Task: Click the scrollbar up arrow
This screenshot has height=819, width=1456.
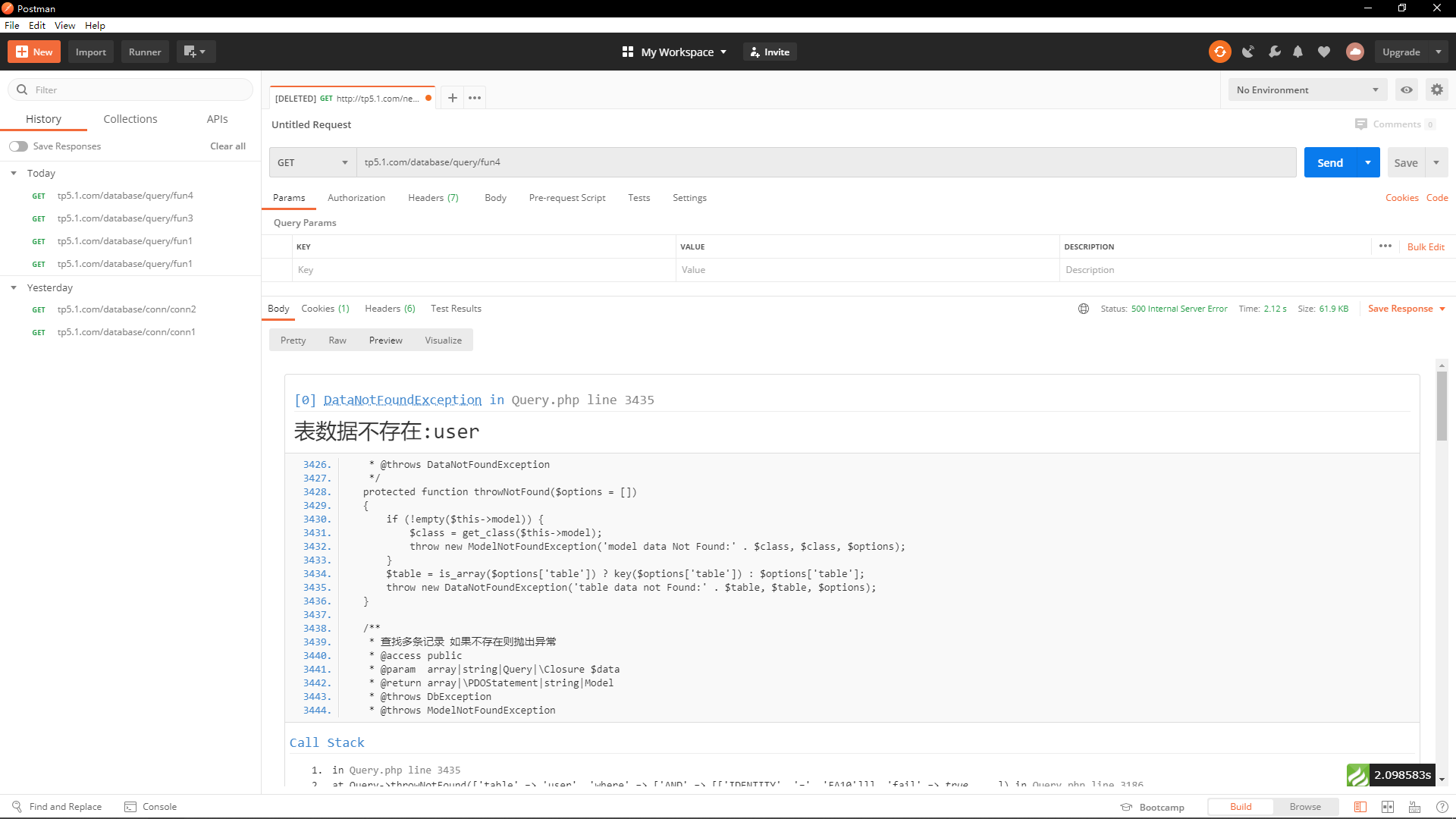Action: pyautogui.click(x=1442, y=366)
